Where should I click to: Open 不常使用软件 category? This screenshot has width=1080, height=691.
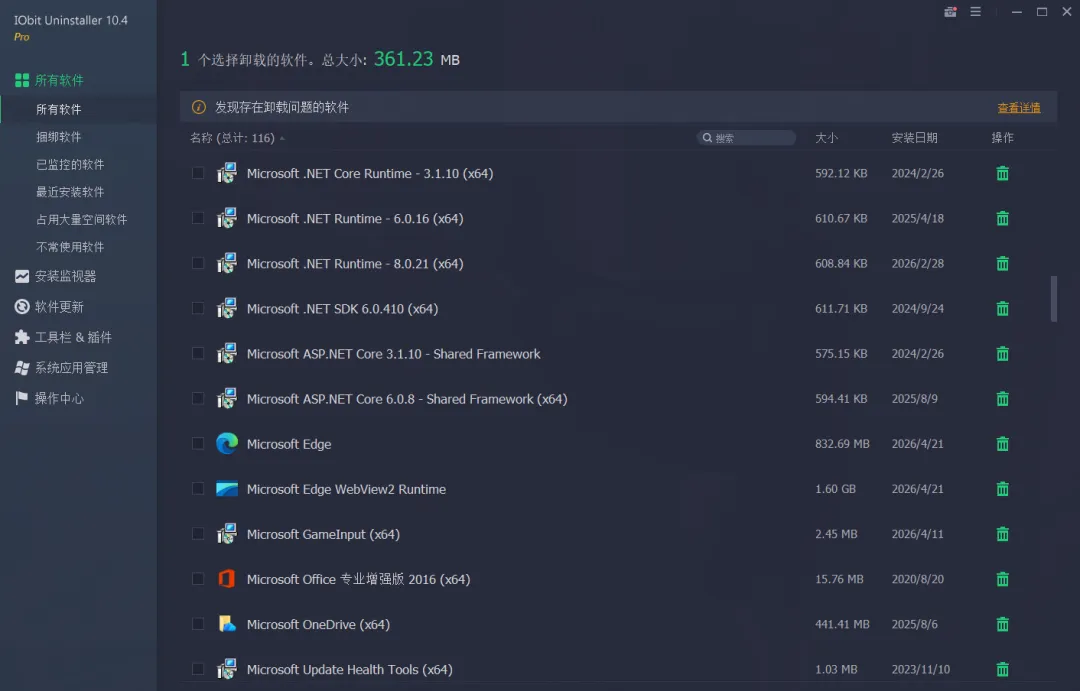tap(70, 247)
